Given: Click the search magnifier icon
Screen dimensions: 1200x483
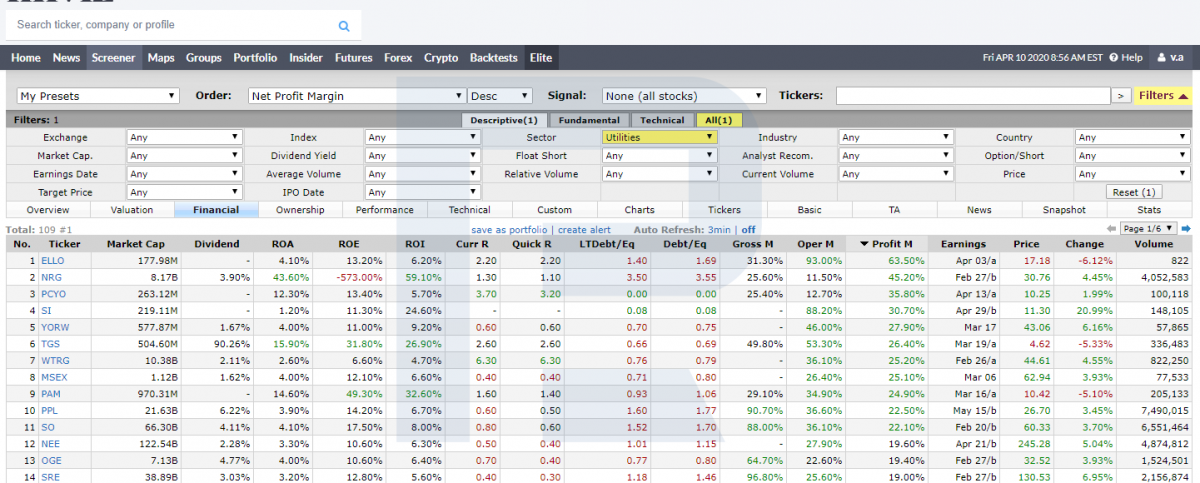Looking at the screenshot, I should coord(344,26).
